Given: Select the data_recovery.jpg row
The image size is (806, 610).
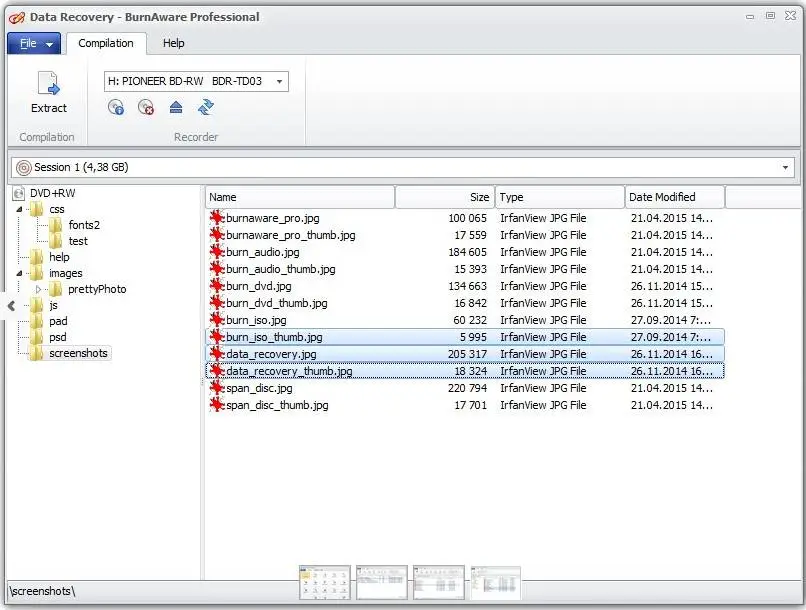Looking at the screenshot, I should pyautogui.click(x=465, y=354).
